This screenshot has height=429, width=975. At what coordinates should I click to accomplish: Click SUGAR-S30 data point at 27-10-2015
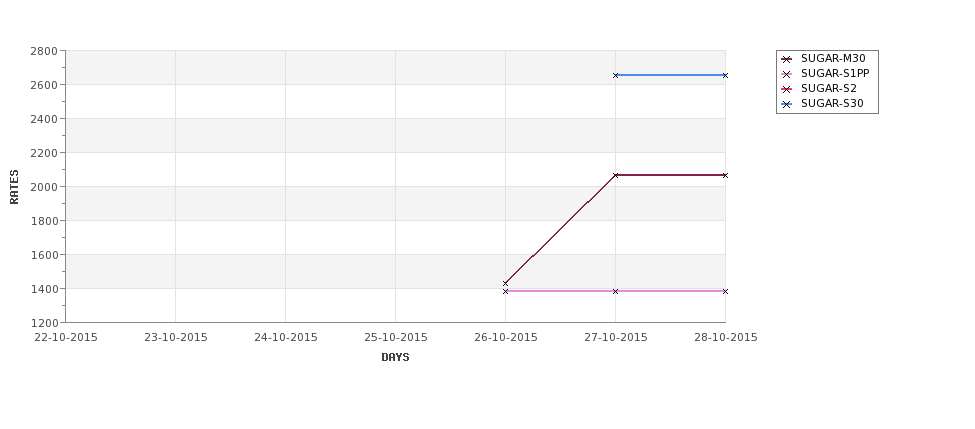(x=616, y=75)
